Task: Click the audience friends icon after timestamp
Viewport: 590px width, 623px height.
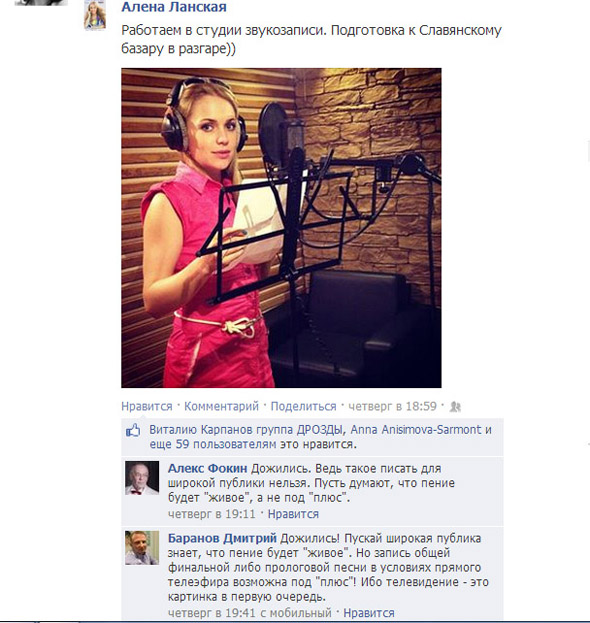Action: click(455, 406)
